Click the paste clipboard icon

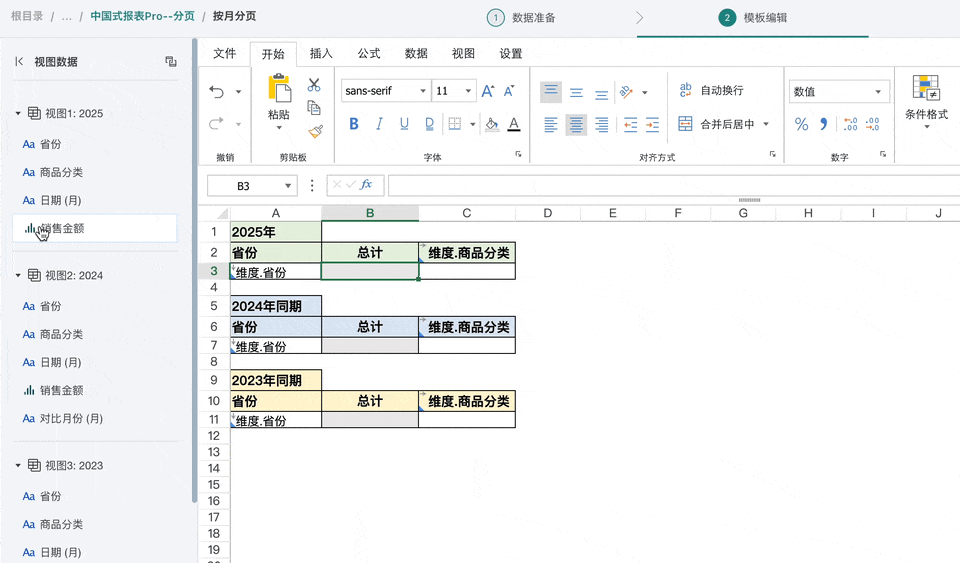click(280, 88)
